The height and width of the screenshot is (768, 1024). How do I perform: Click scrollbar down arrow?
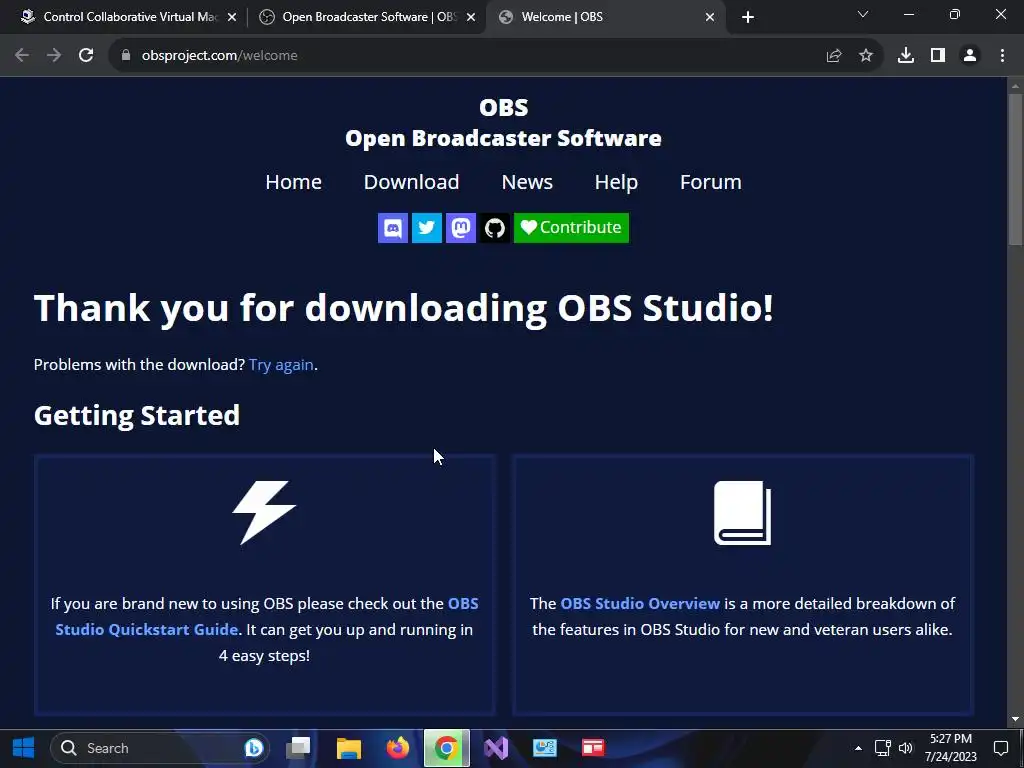[x=1015, y=719]
